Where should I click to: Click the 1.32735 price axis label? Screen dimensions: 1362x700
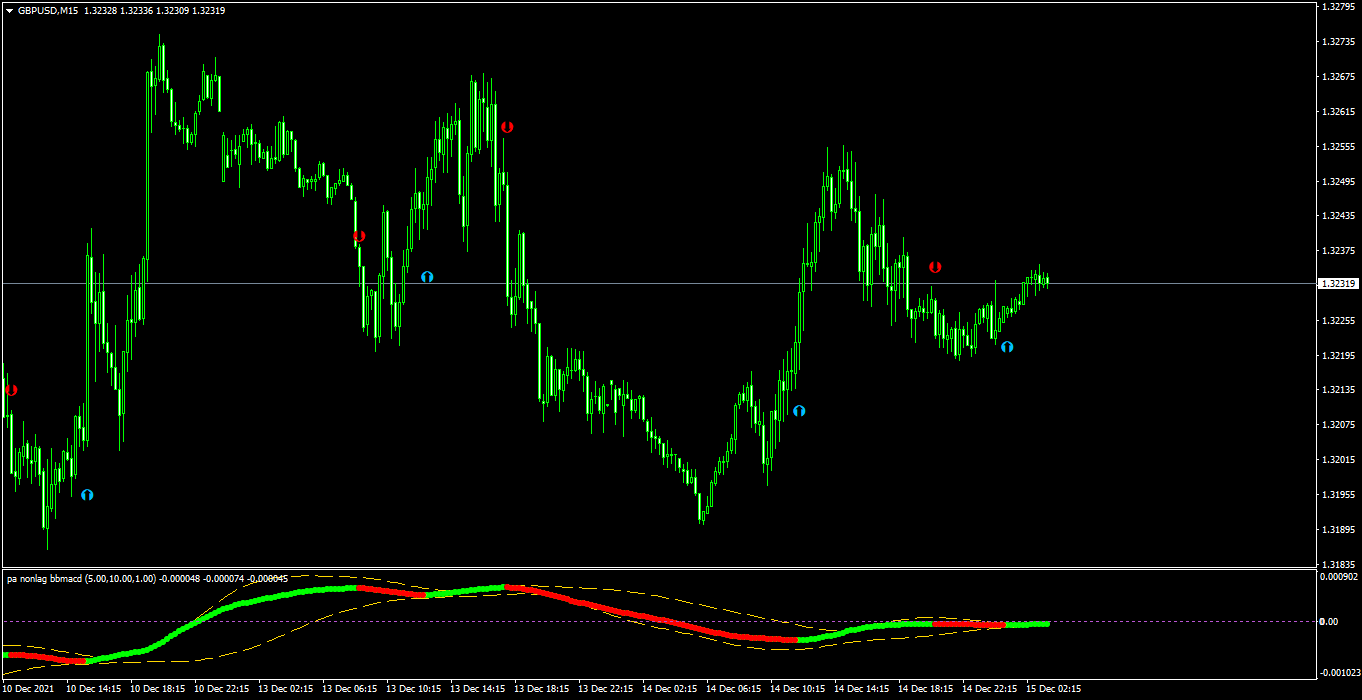1337,42
